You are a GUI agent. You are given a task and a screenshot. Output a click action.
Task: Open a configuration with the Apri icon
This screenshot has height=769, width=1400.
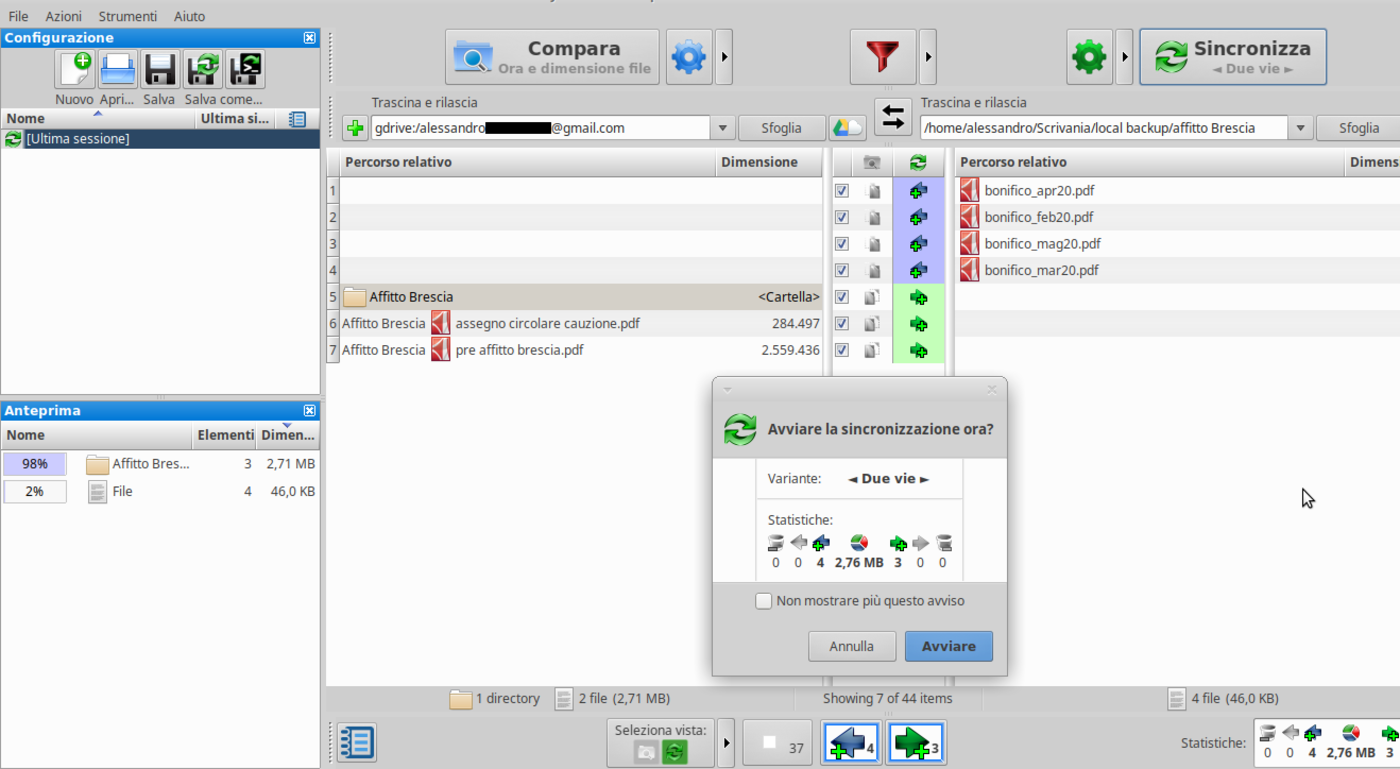(x=118, y=69)
